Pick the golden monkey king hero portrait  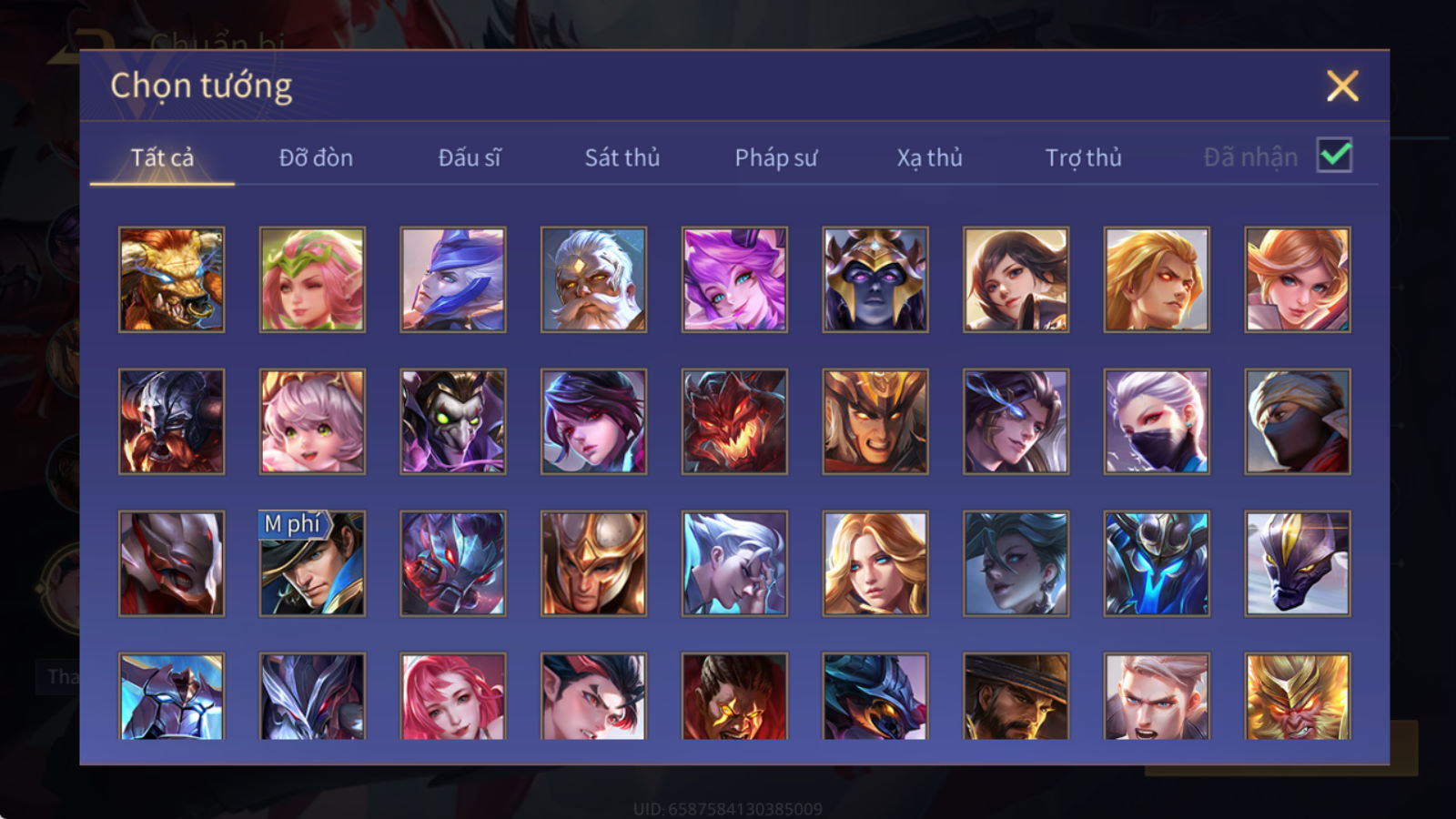coord(1298,696)
